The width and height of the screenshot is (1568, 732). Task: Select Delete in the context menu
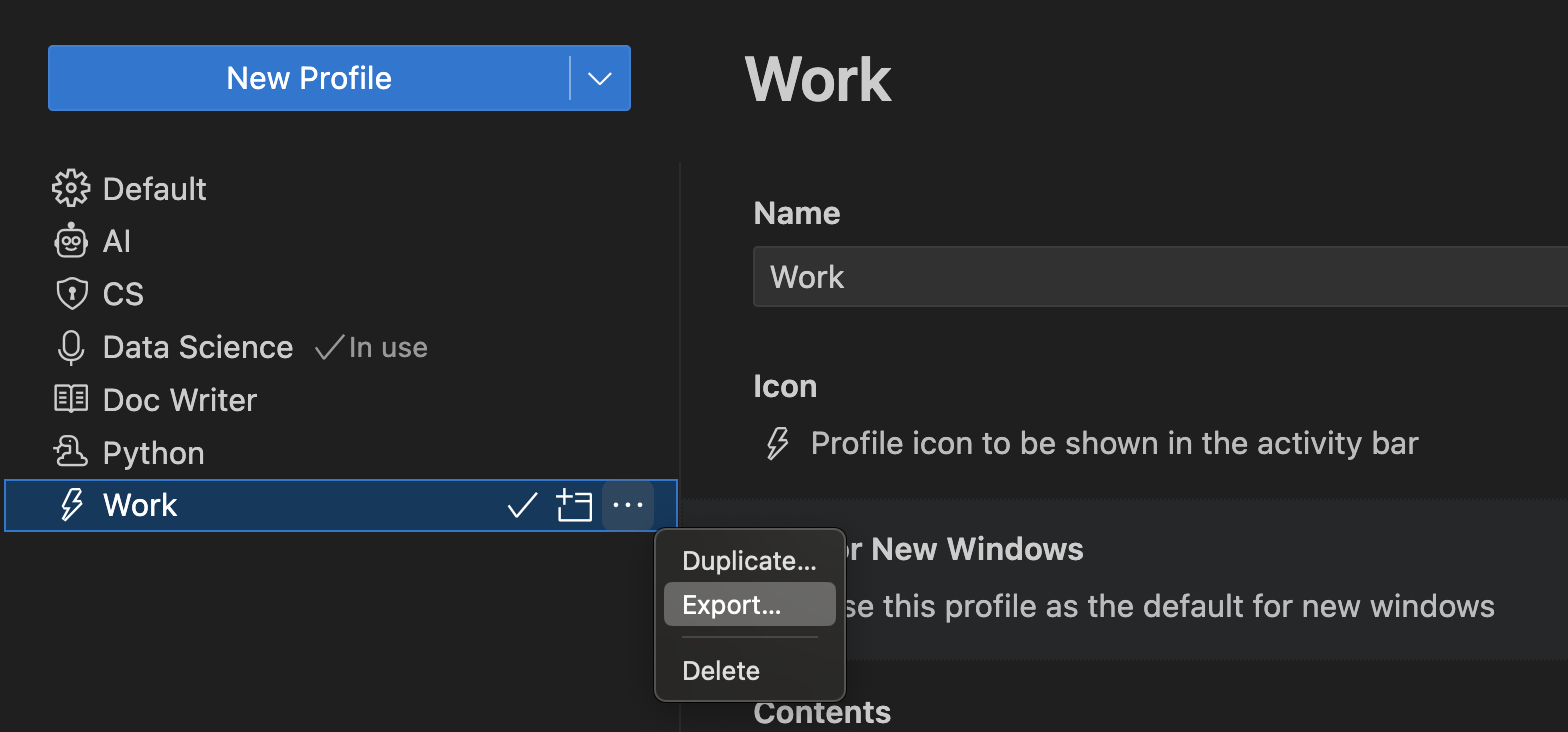721,671
